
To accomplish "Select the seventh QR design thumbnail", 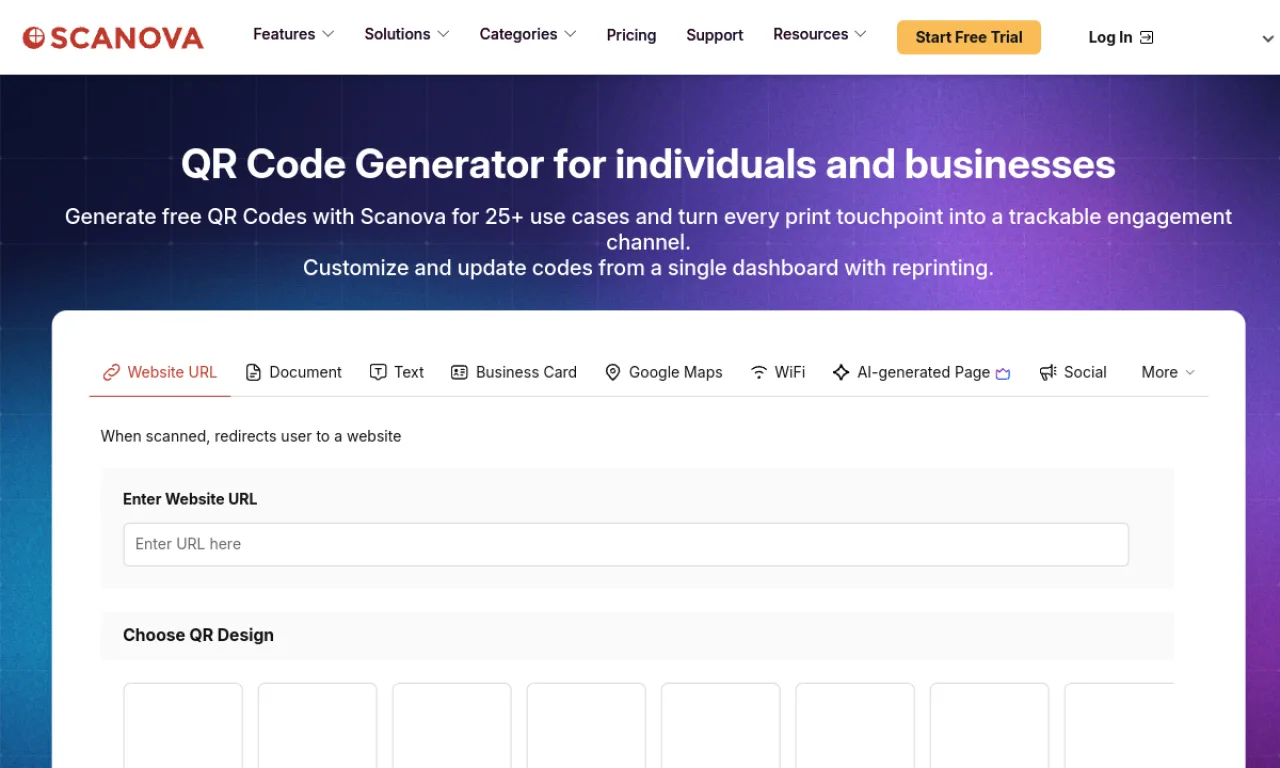I will [989, 725].
